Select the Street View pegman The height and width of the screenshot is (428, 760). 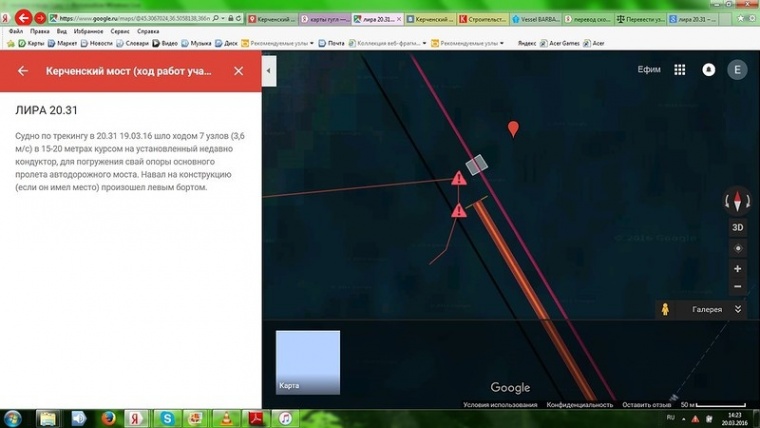point(663,310)
